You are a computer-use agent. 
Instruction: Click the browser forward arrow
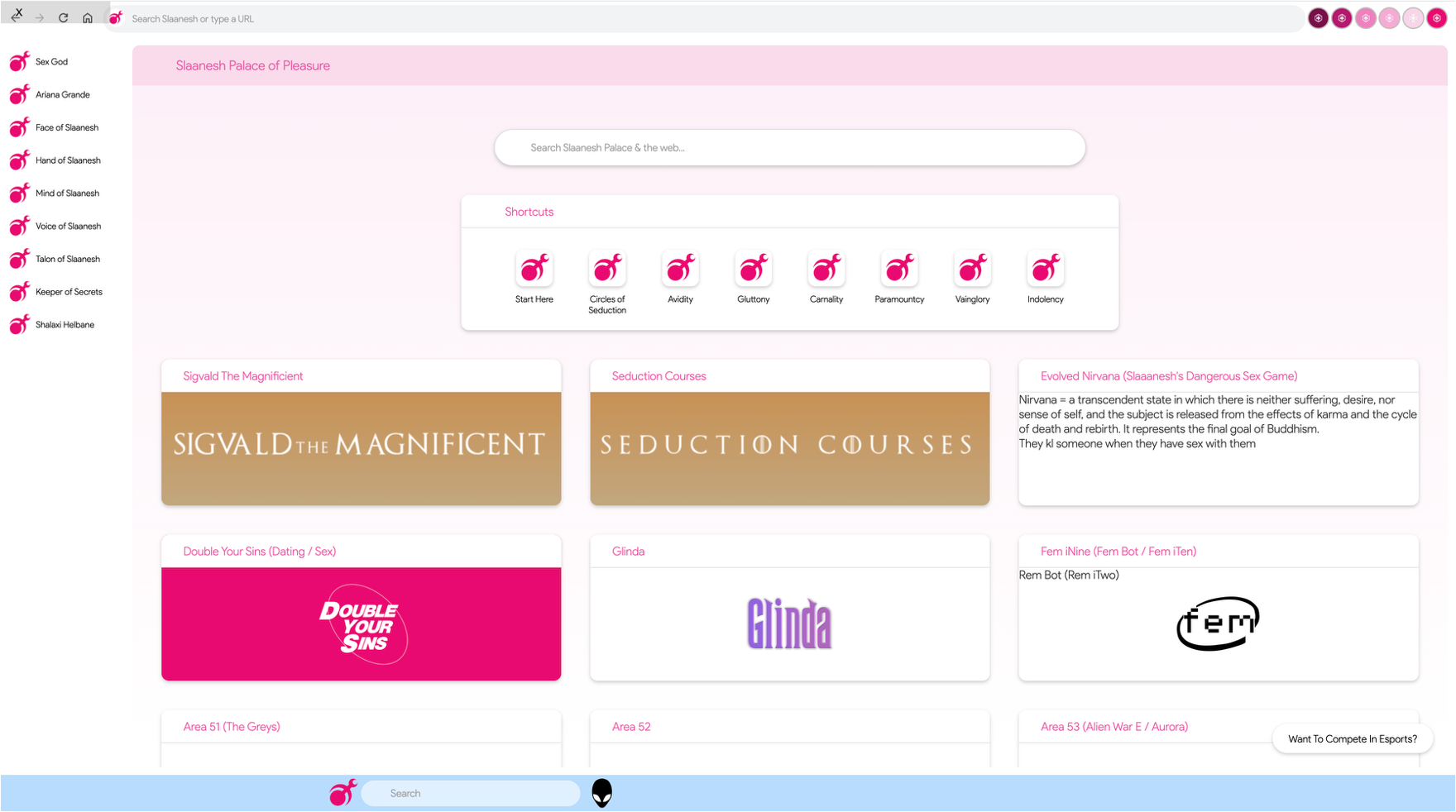(40, 18)
